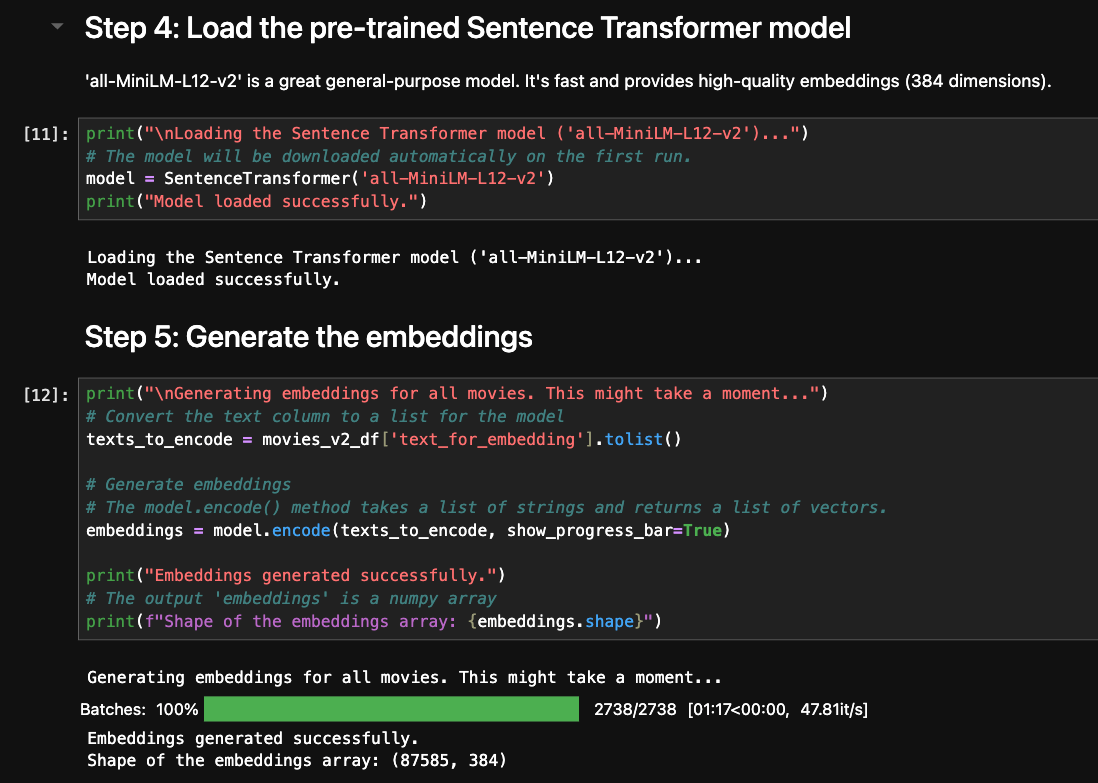
Task: Click the embeddings array shape output line
Action: [x=296, y=761]
